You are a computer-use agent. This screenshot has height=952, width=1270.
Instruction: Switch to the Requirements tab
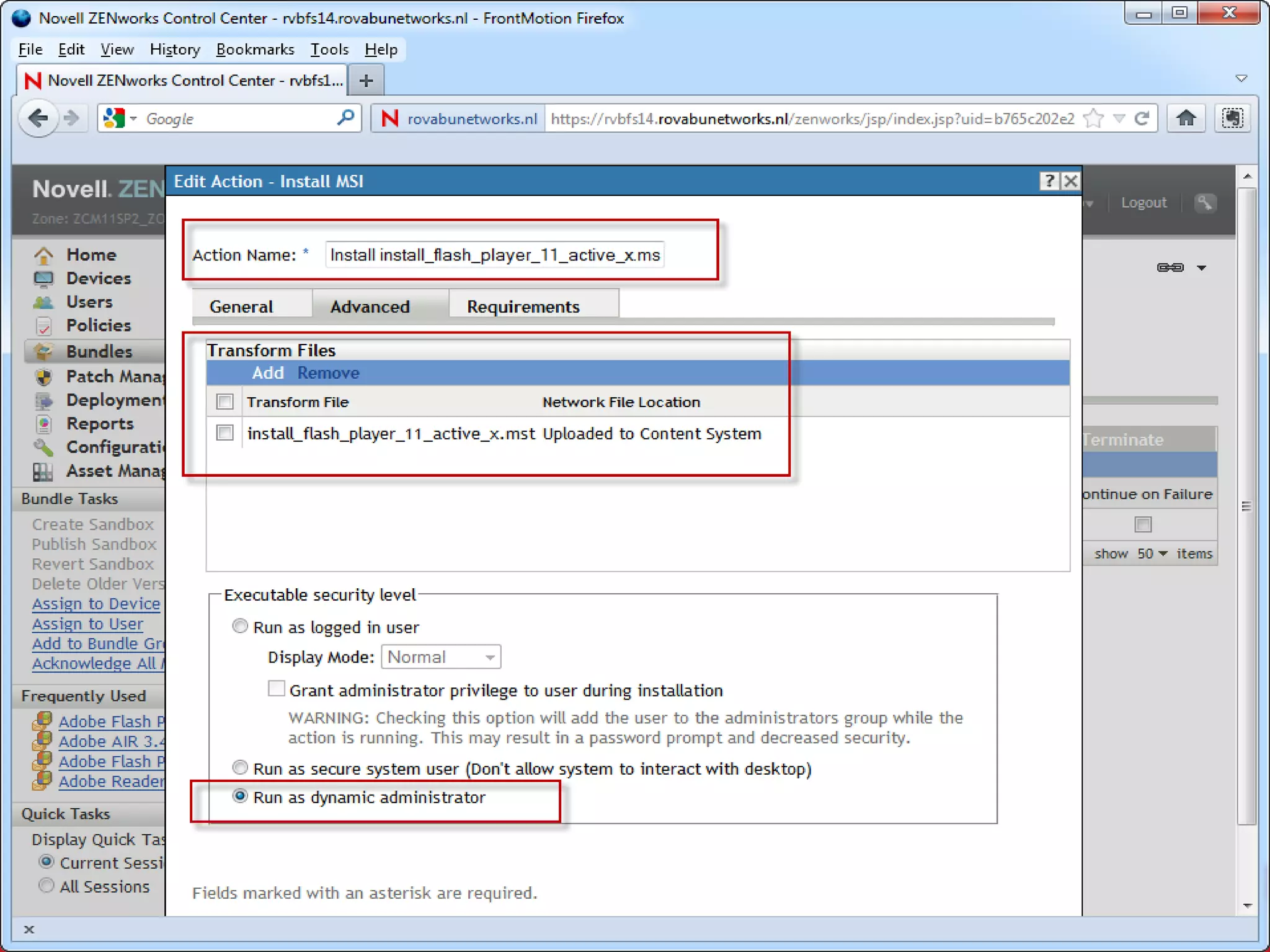pos(523,306)
